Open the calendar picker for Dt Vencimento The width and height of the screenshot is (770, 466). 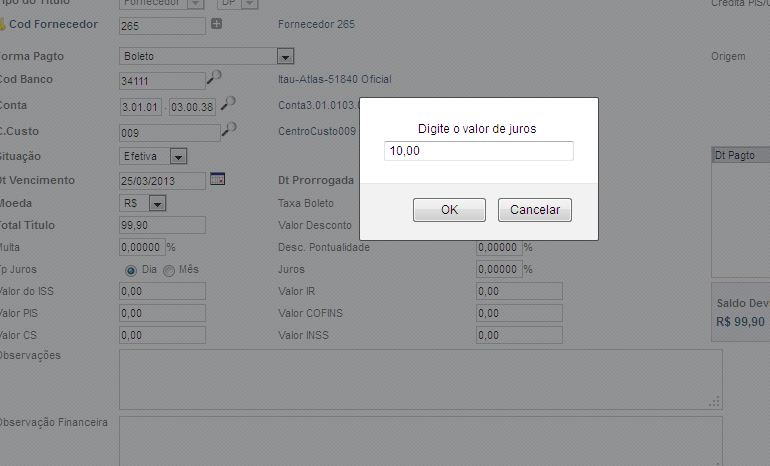218,179
